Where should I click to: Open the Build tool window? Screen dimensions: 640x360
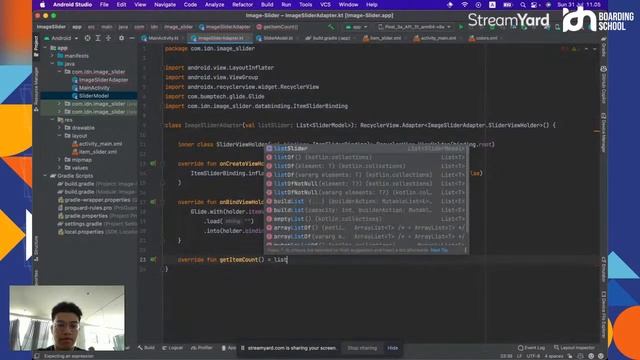[146, 348]
